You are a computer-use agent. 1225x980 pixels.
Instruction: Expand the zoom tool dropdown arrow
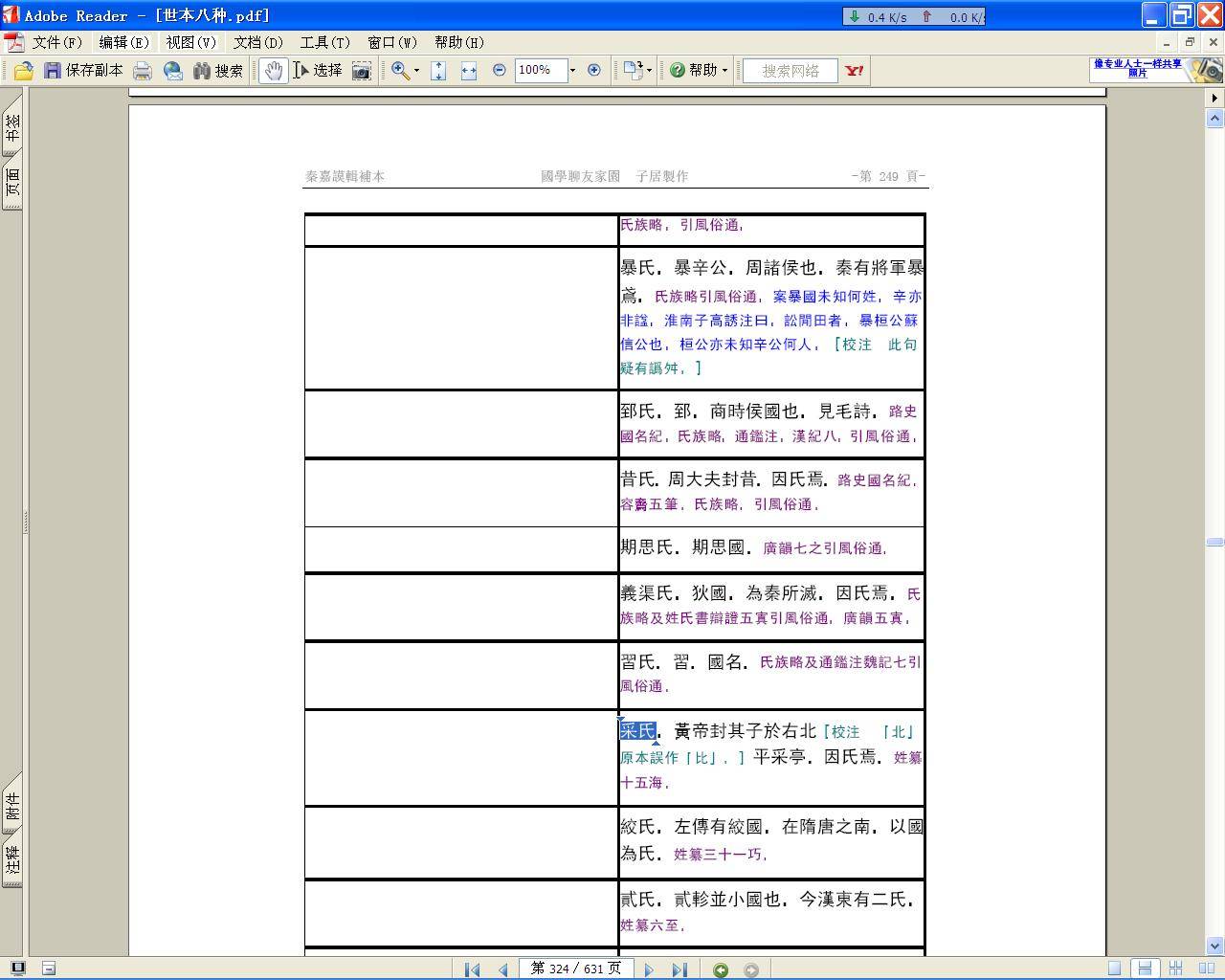point(416,71)
